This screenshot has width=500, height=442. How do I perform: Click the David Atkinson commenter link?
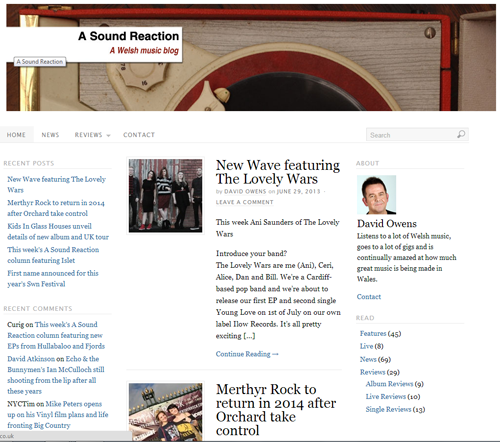tap(31, 359)
